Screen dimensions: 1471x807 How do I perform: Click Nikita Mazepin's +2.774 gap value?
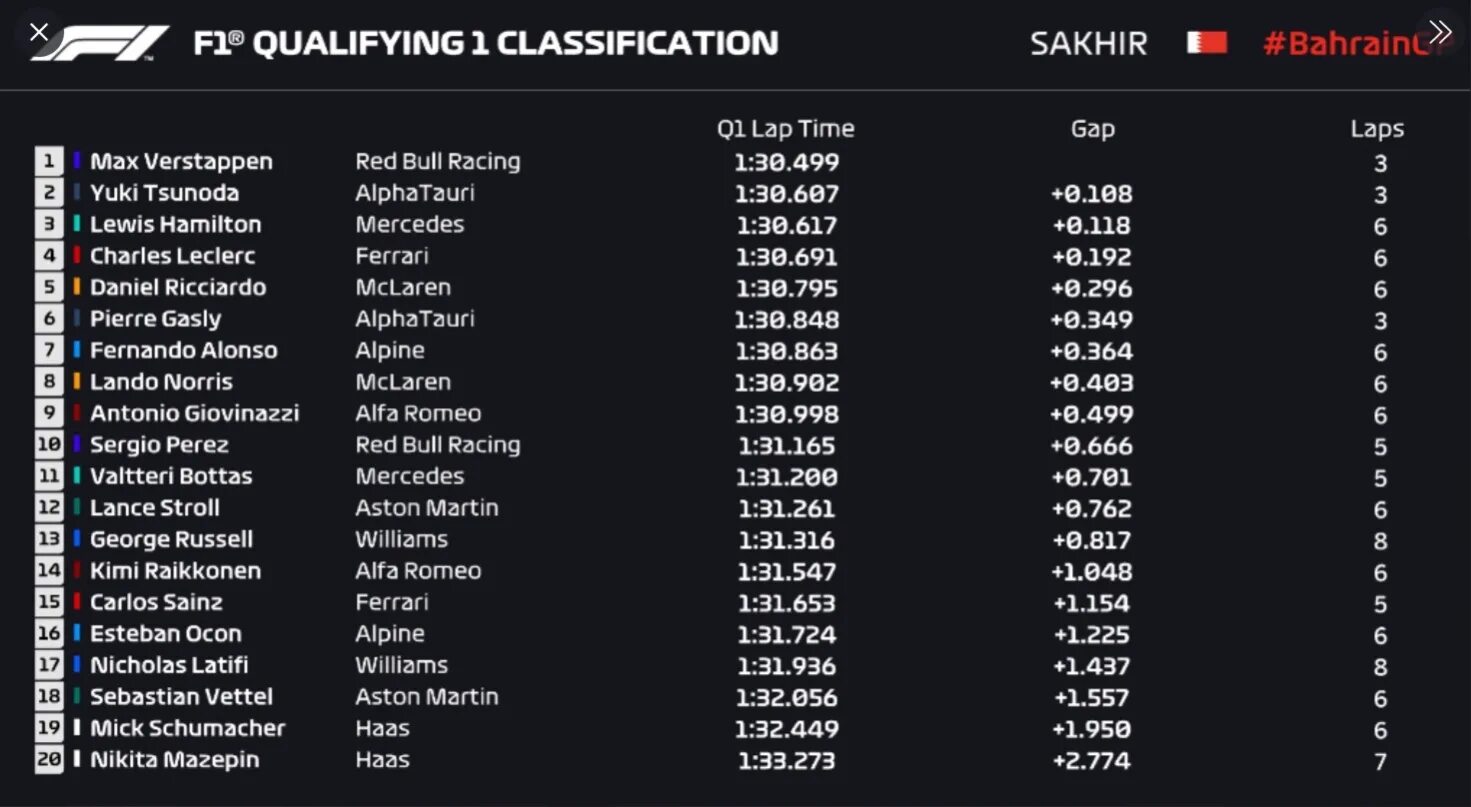pos(1092,761)
